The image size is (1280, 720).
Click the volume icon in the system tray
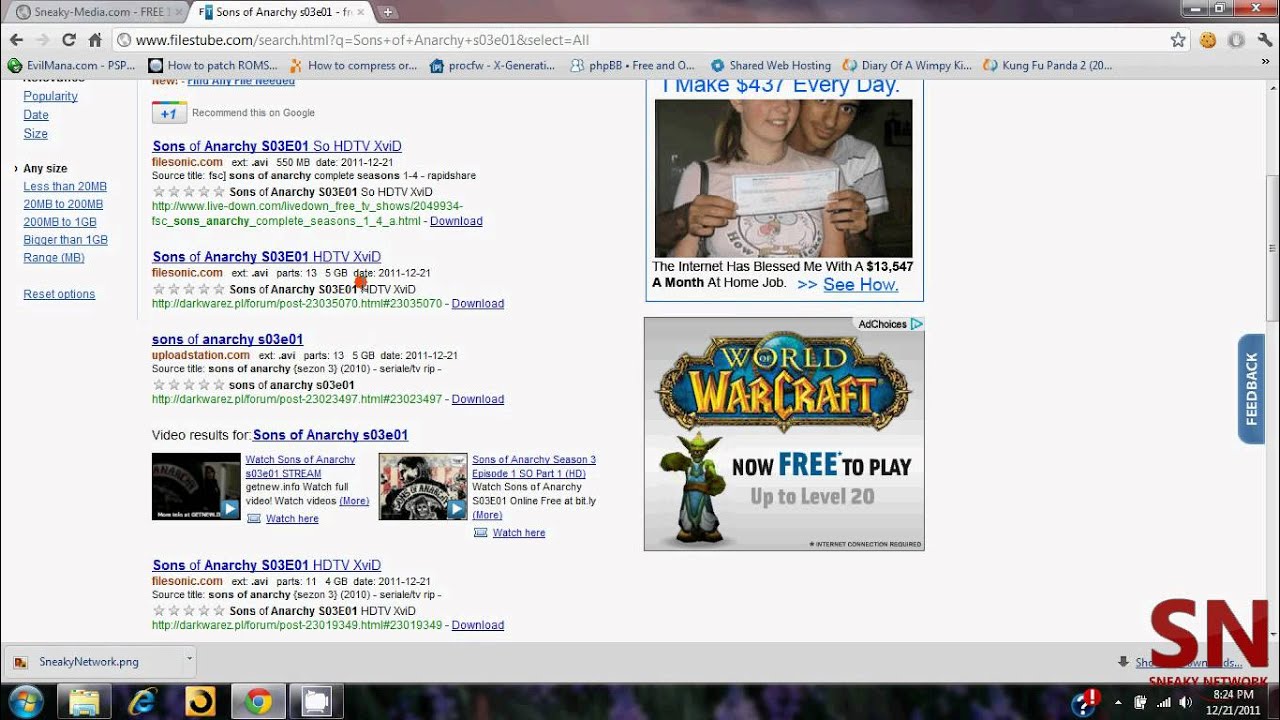point(1186,701)
